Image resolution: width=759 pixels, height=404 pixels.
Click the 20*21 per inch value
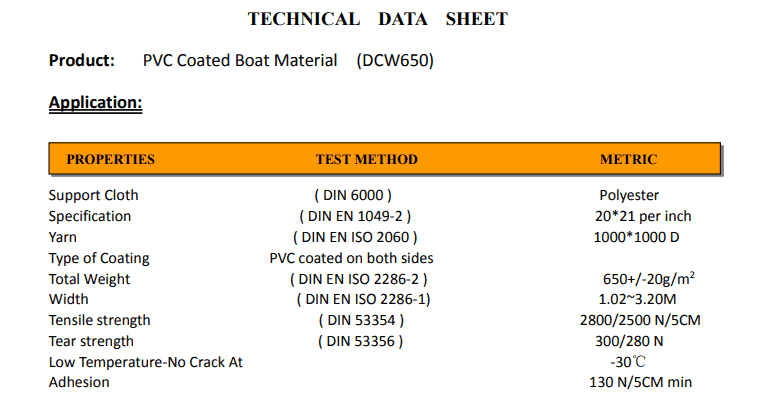point(642,216)
